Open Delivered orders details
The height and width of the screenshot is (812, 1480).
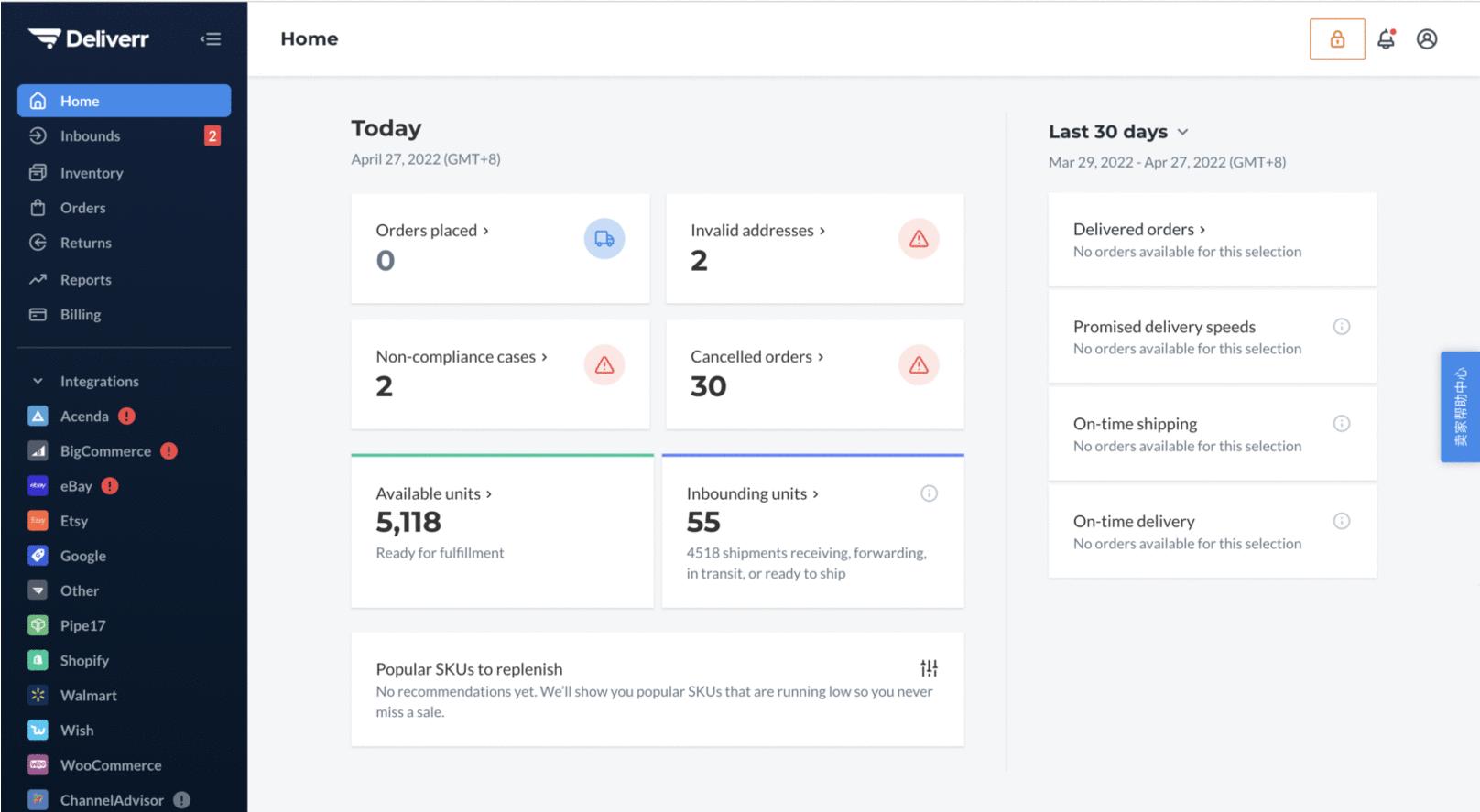[x=1138, y=230]
